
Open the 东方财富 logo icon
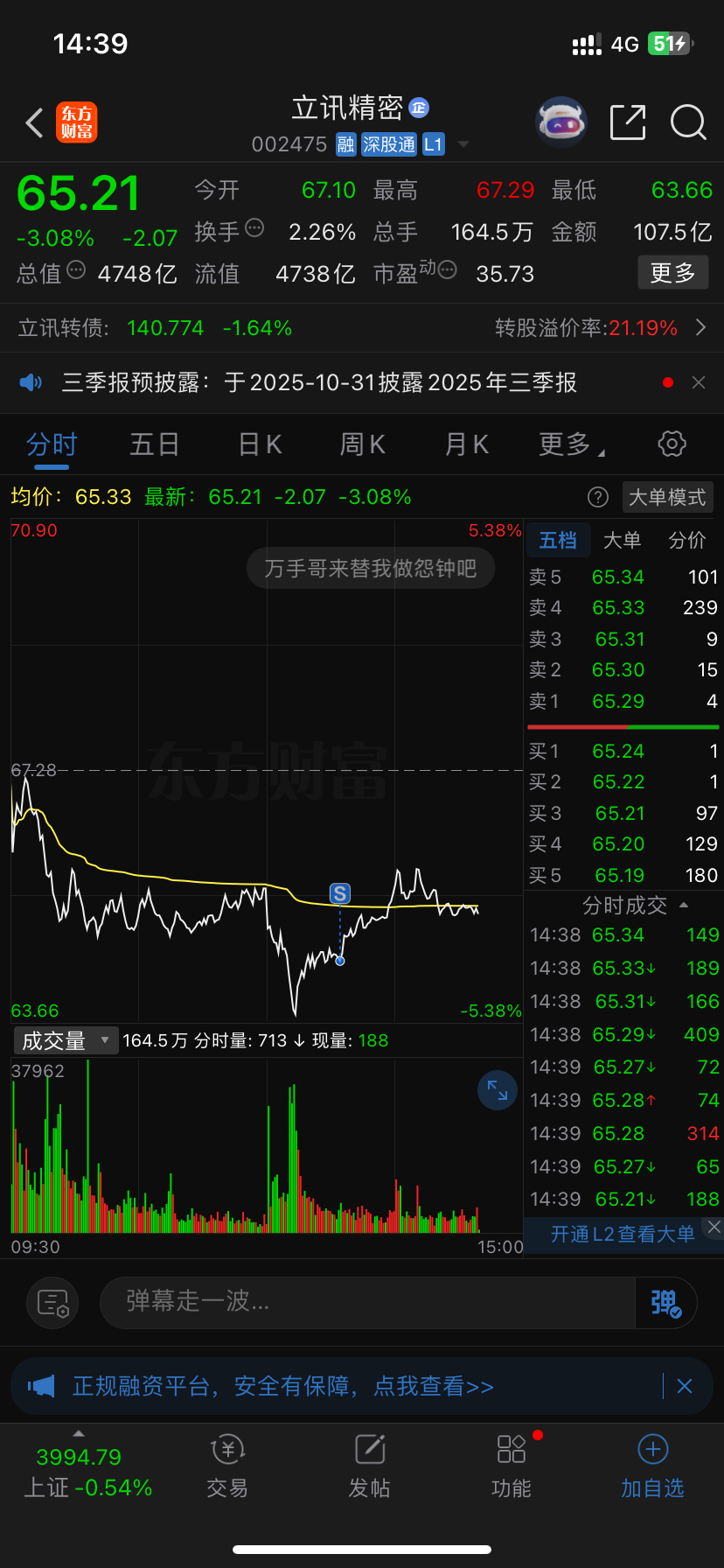[x=77, y=122]
